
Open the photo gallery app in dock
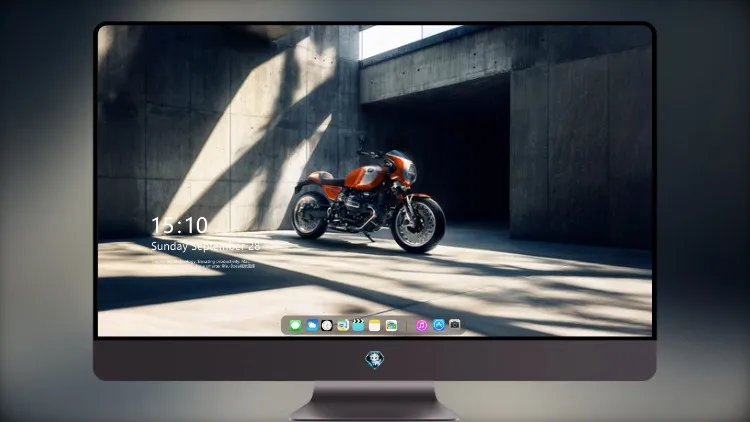click(x=391, y=325)
